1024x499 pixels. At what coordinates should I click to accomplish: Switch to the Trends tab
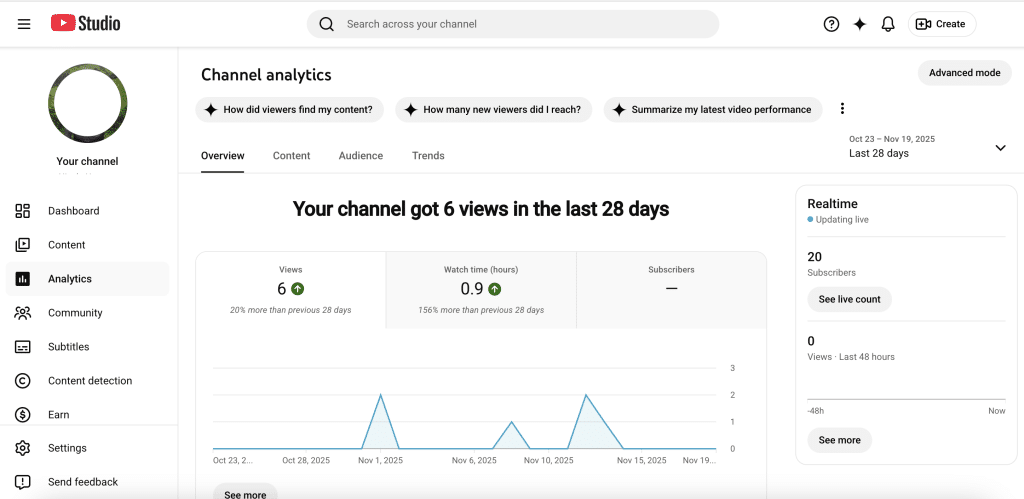click(x=428, y=155)
